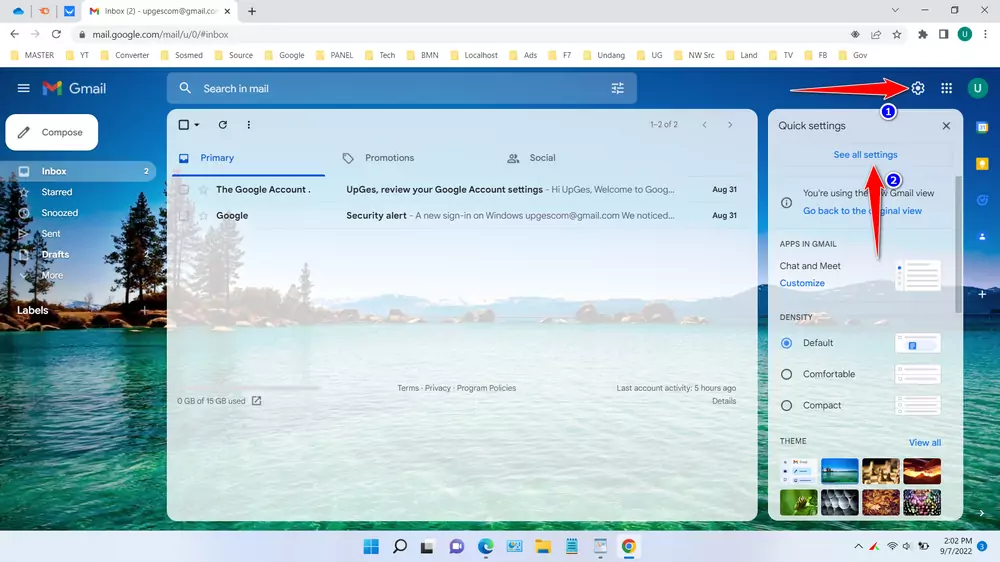Open the Inbox folder
The height and width of the screenshot is (562, 1000).
[79, 171]
